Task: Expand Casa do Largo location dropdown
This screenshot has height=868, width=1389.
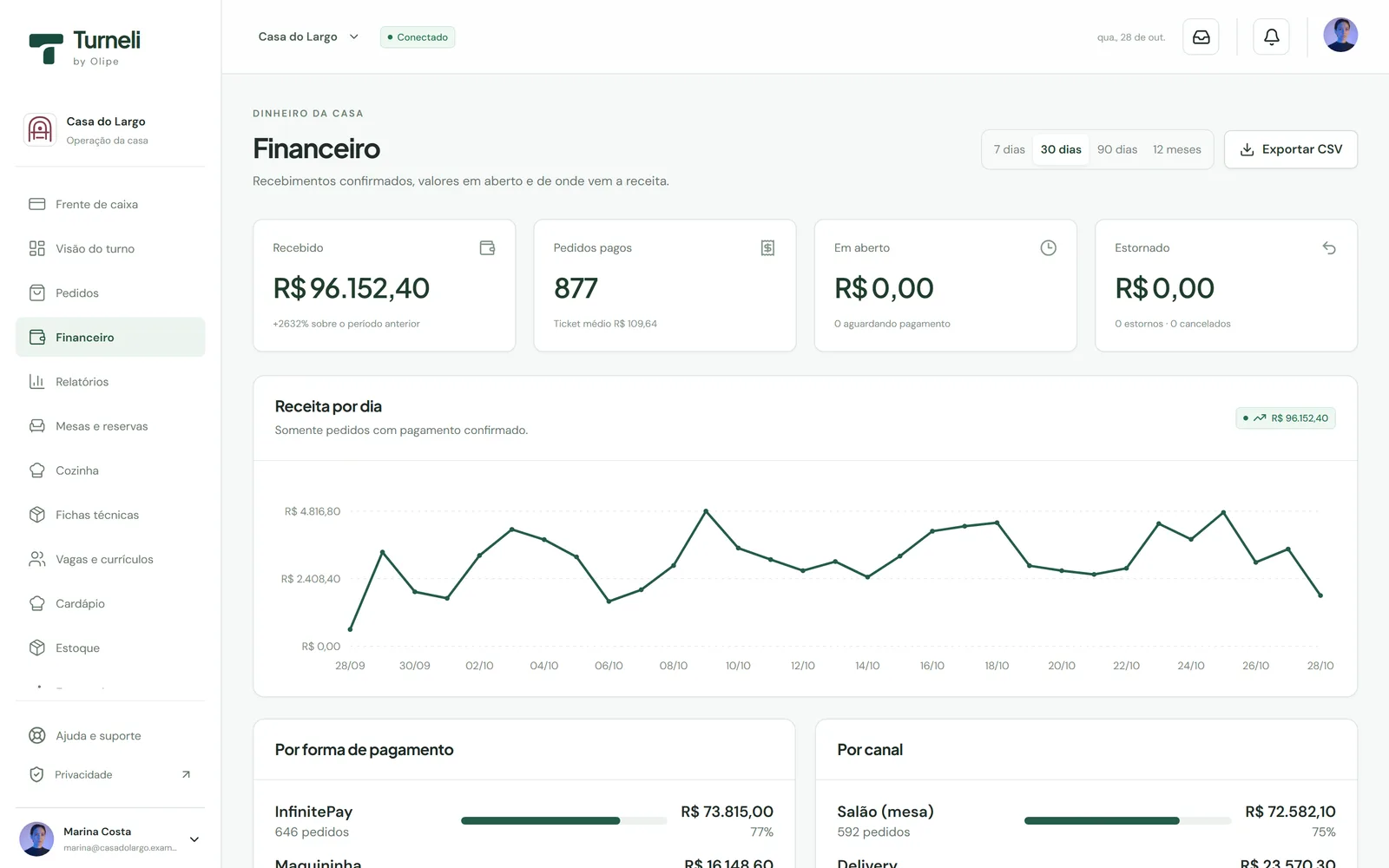Action: point(309,36)
